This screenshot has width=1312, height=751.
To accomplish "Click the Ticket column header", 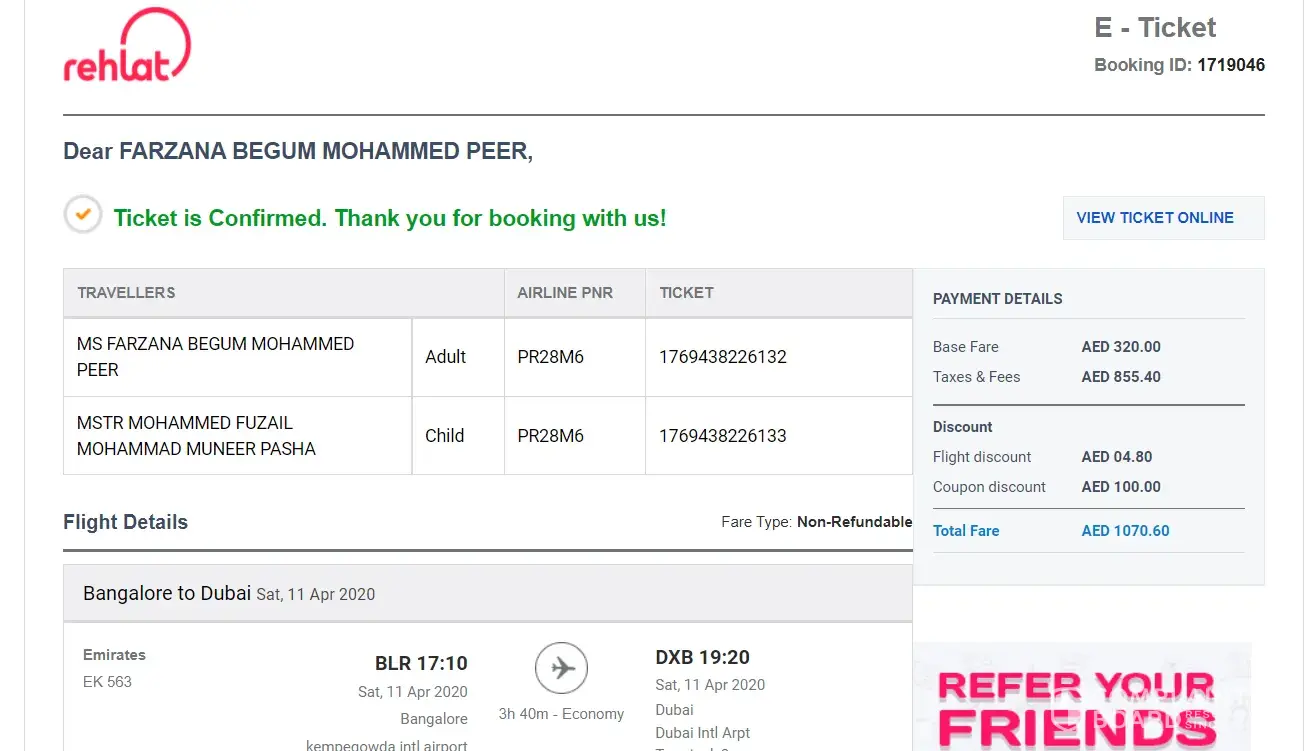I will [686, 293].
